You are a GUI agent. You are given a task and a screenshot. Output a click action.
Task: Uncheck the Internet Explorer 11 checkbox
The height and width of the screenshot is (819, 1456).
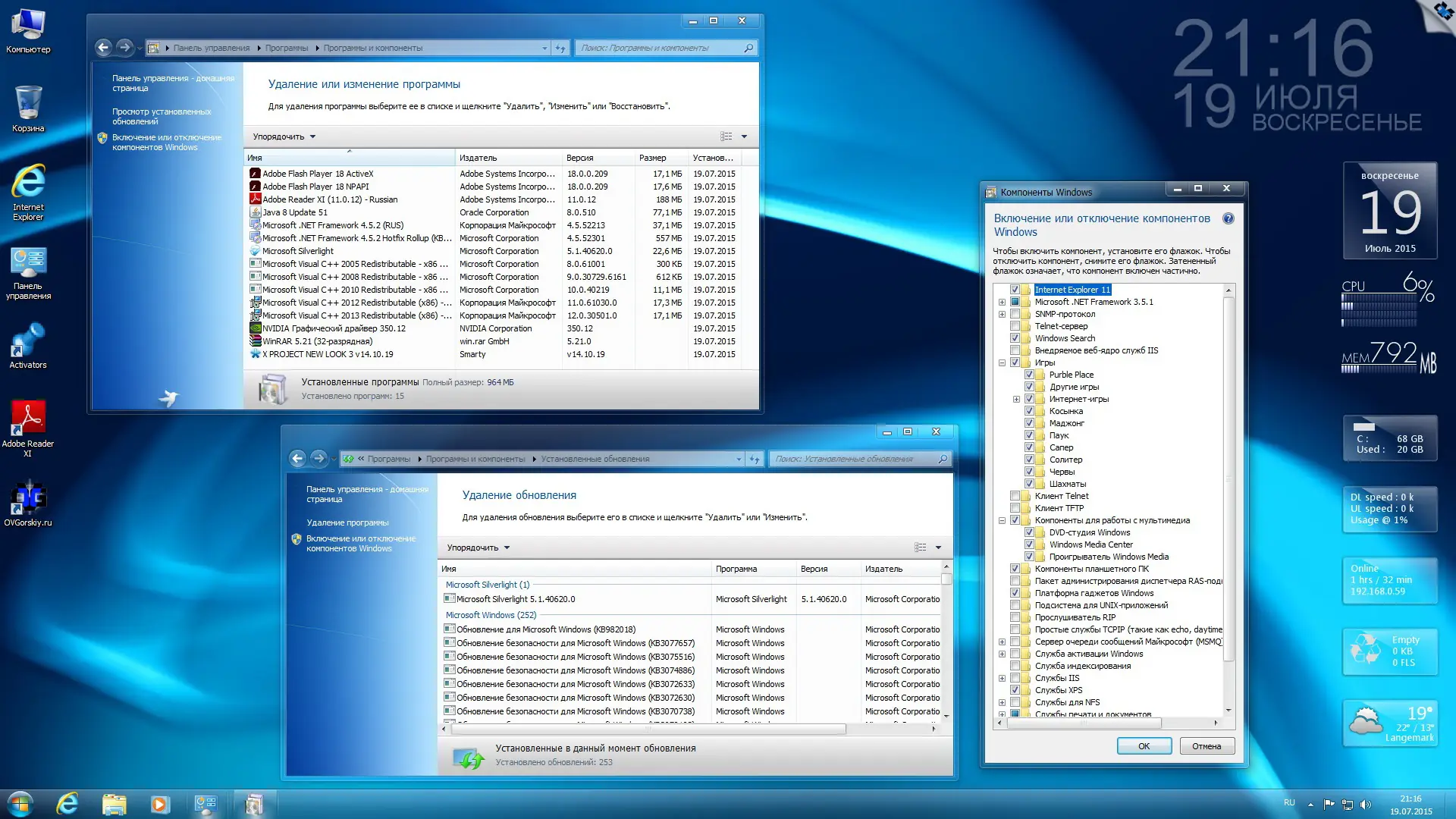click(1015, 290)
